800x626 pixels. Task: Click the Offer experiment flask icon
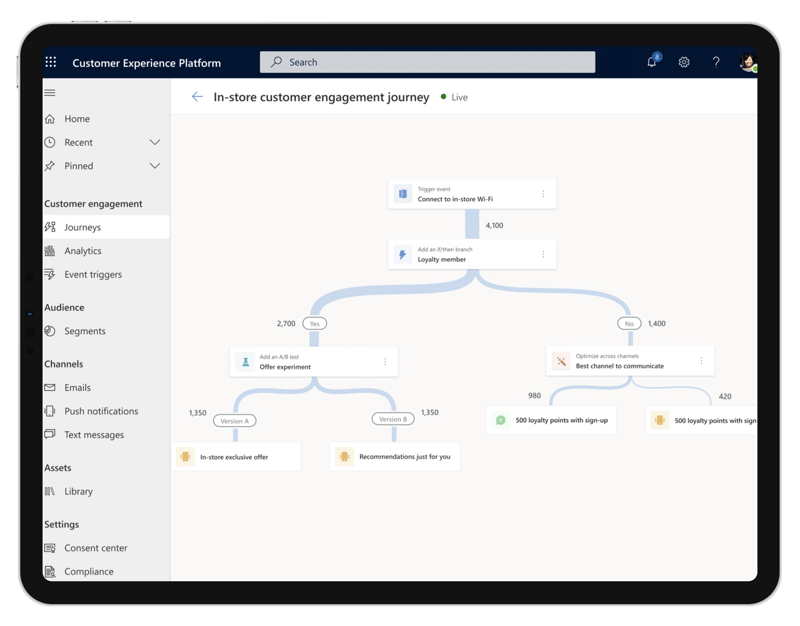[x=245, y=362]
